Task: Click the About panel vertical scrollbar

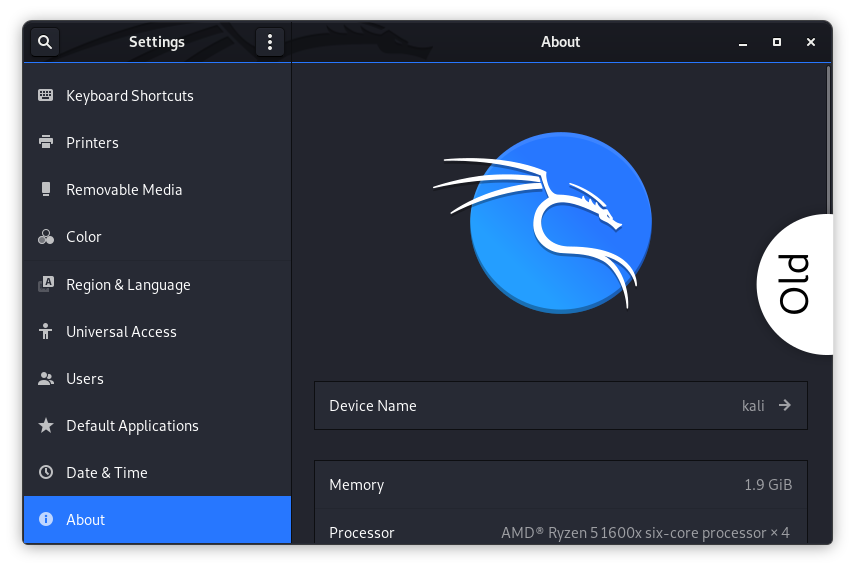Action: [828, 142]
